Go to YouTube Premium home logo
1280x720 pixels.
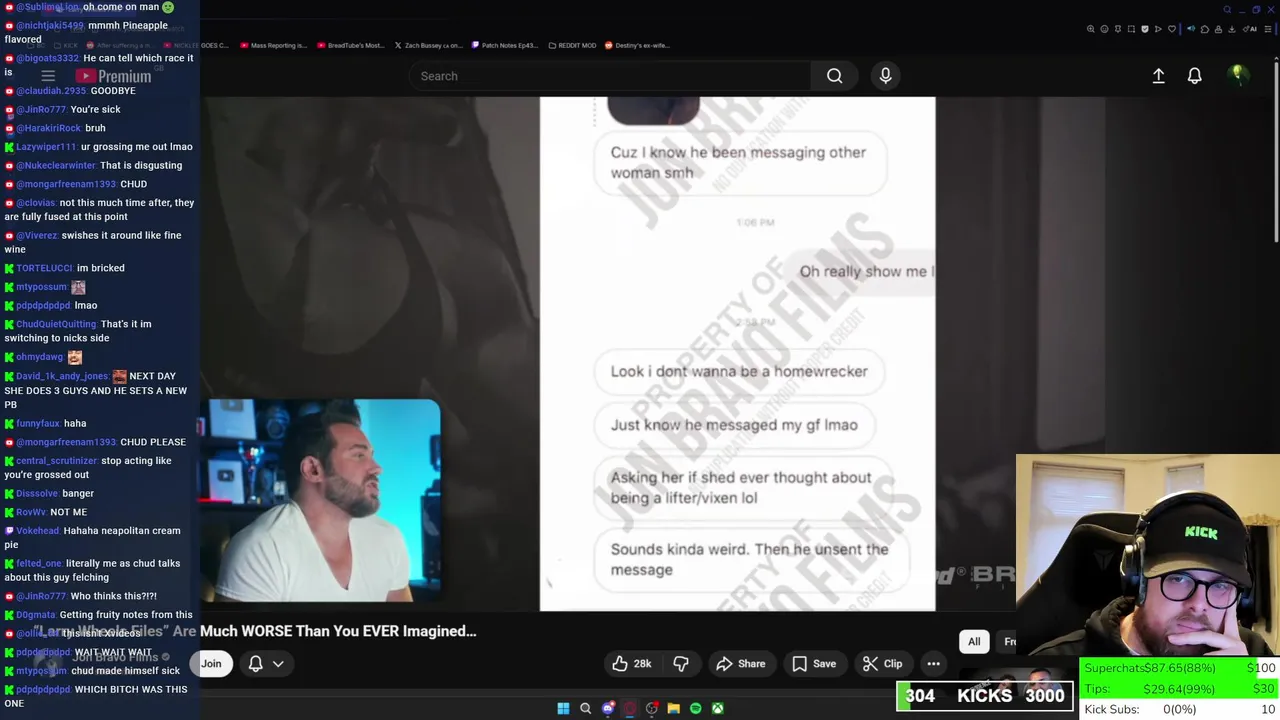[113, 76]
